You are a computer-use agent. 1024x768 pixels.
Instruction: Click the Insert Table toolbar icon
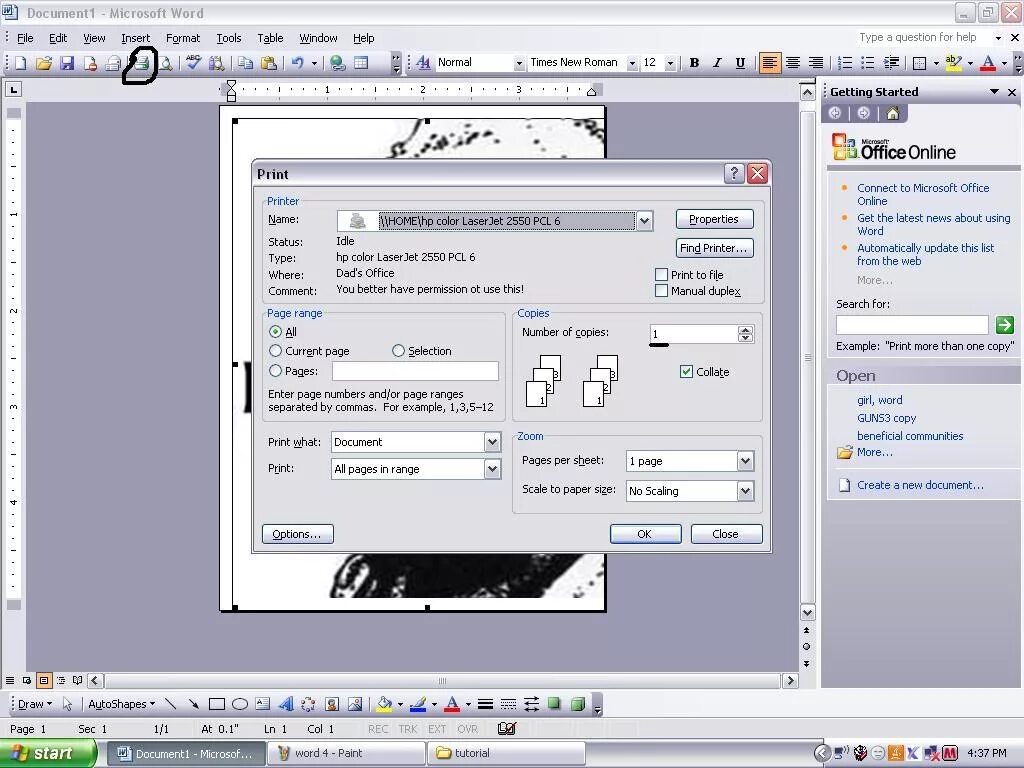point(361,63)
